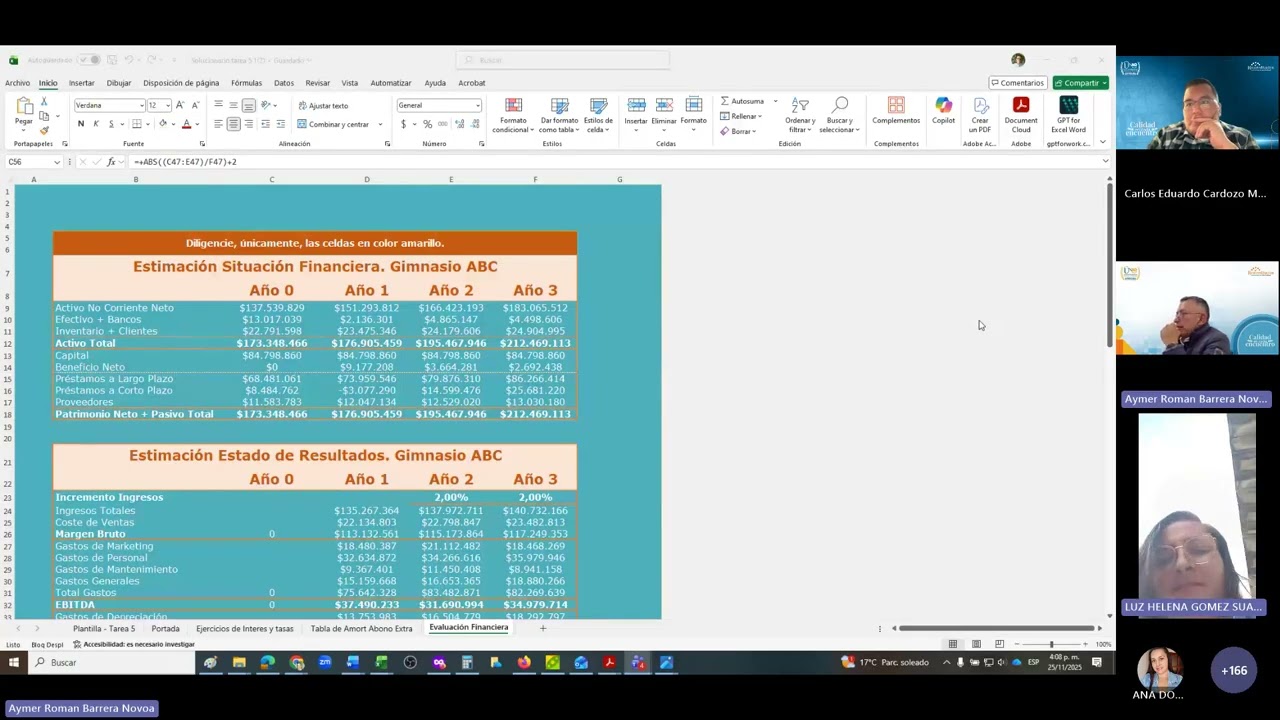This screenshot has height=720, width=1280.
Task: Click the Eliminar cells icon
Action: click(x=664, y=105)
